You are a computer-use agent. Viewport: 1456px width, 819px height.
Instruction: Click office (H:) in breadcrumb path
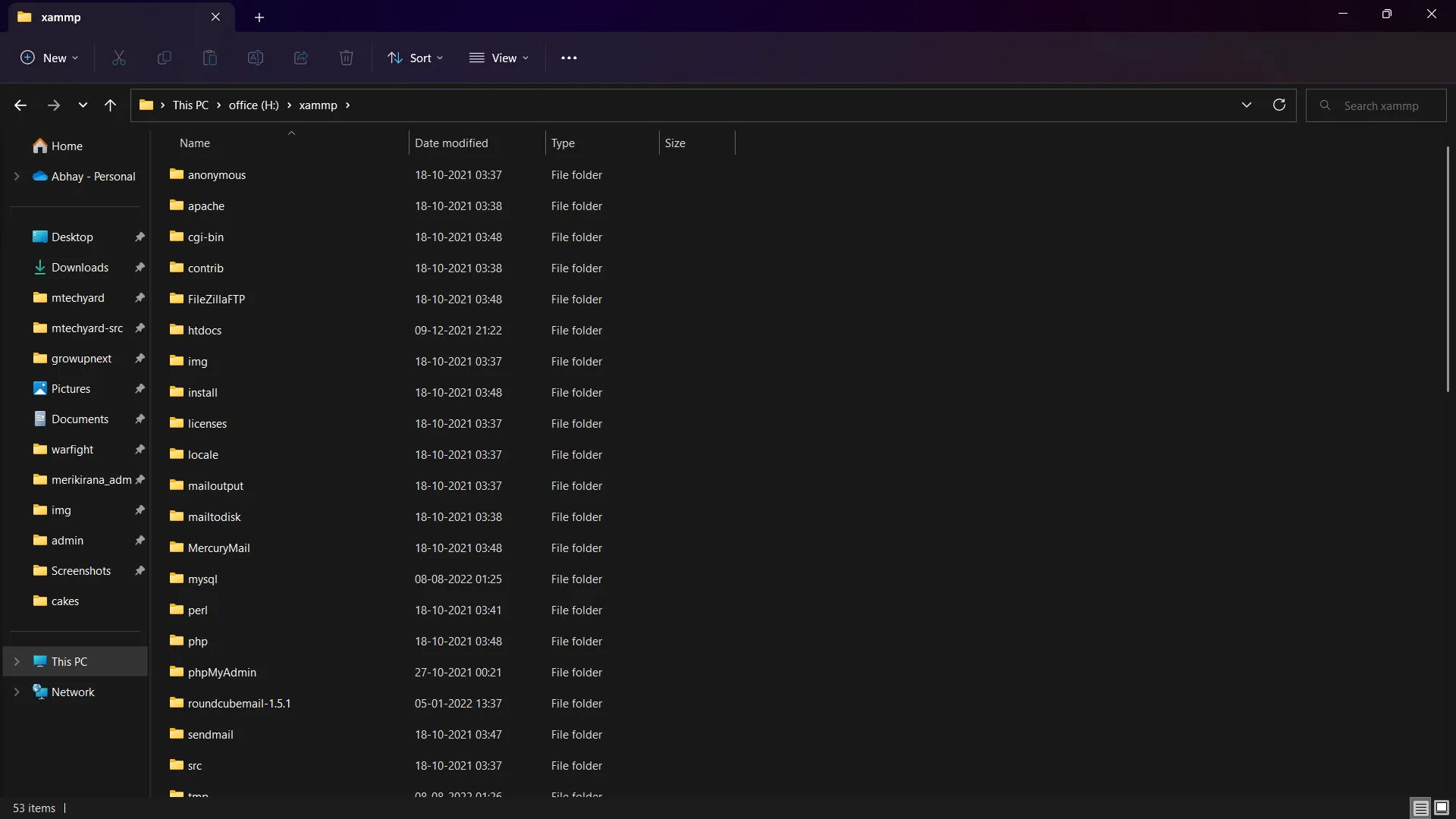point(253,105)
